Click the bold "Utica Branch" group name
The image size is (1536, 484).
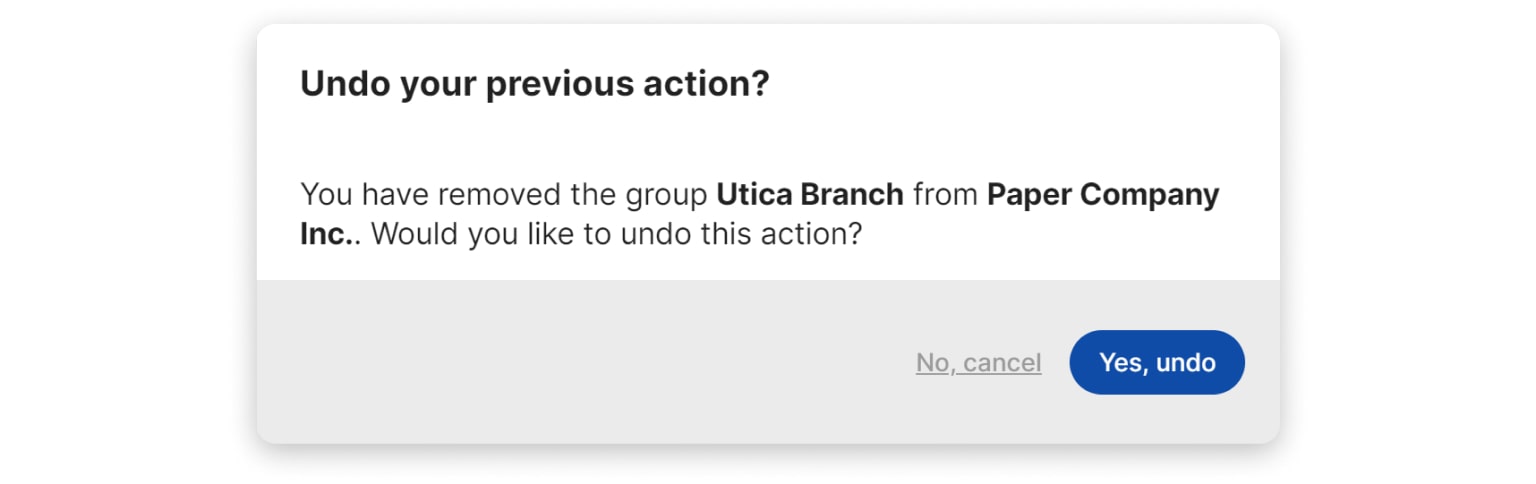(x=810, y=194)
